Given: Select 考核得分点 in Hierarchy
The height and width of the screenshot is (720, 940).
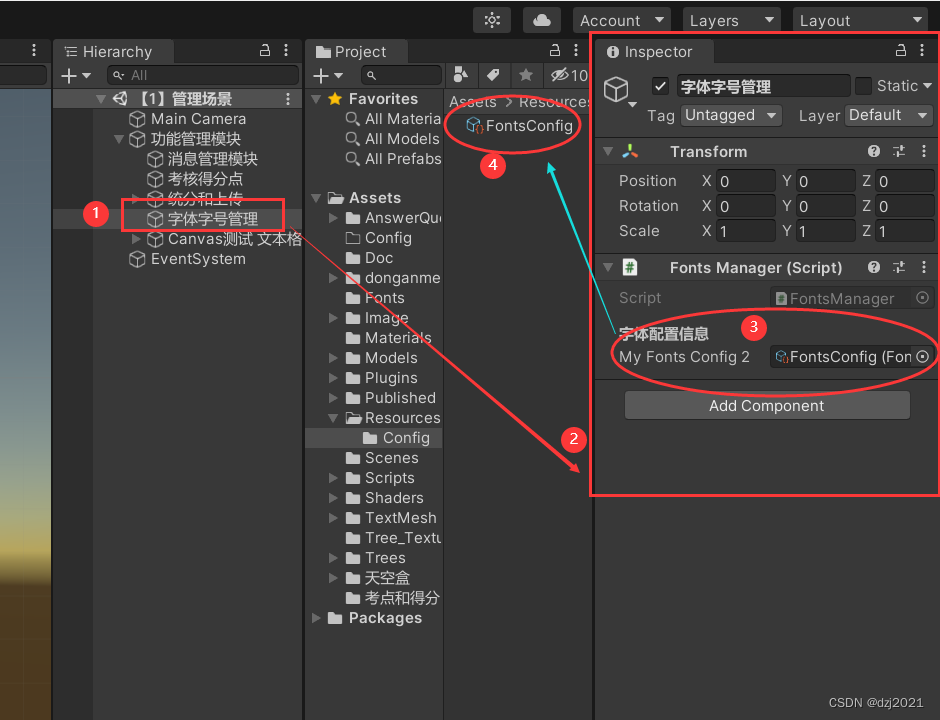Looking at the screenshot, I should point(195,179).
